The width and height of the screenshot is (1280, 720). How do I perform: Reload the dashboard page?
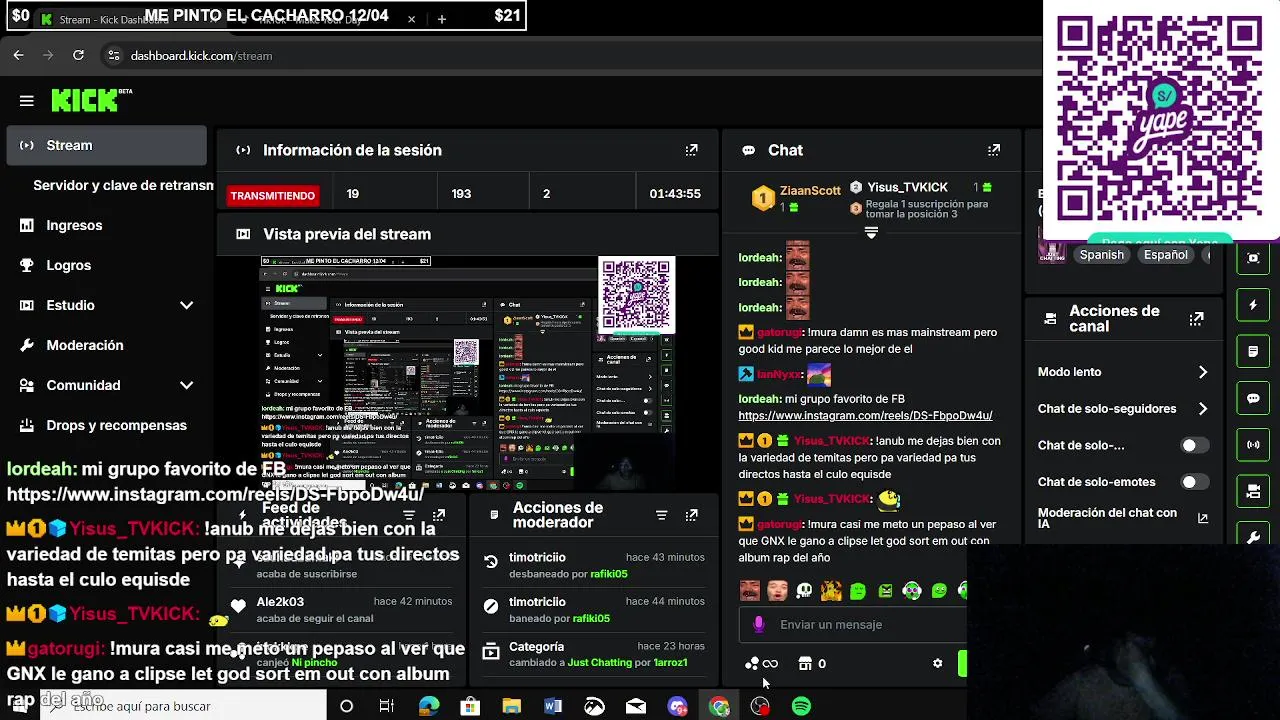pyautogui.click(x=78, y=55)
